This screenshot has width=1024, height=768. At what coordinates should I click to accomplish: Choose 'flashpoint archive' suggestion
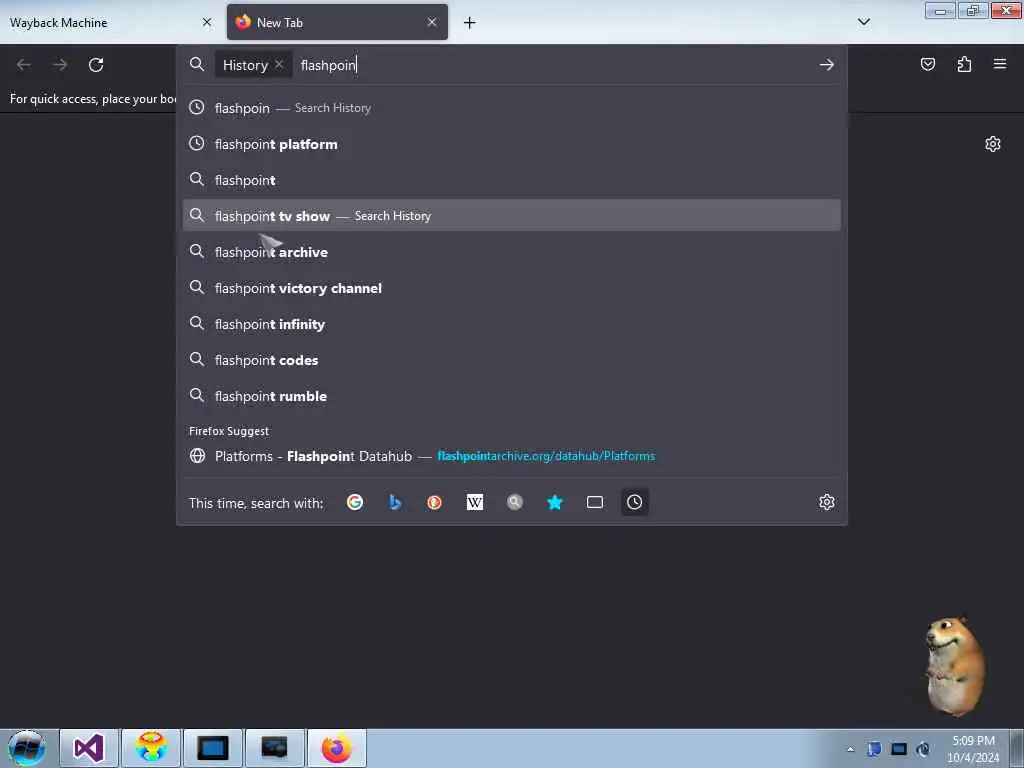pyautogui.click(x=512, y=252)
